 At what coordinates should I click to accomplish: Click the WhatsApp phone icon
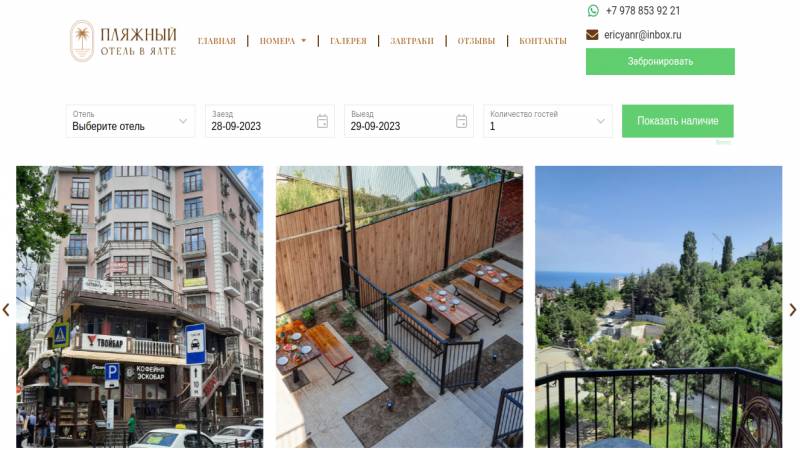(593, 11)
